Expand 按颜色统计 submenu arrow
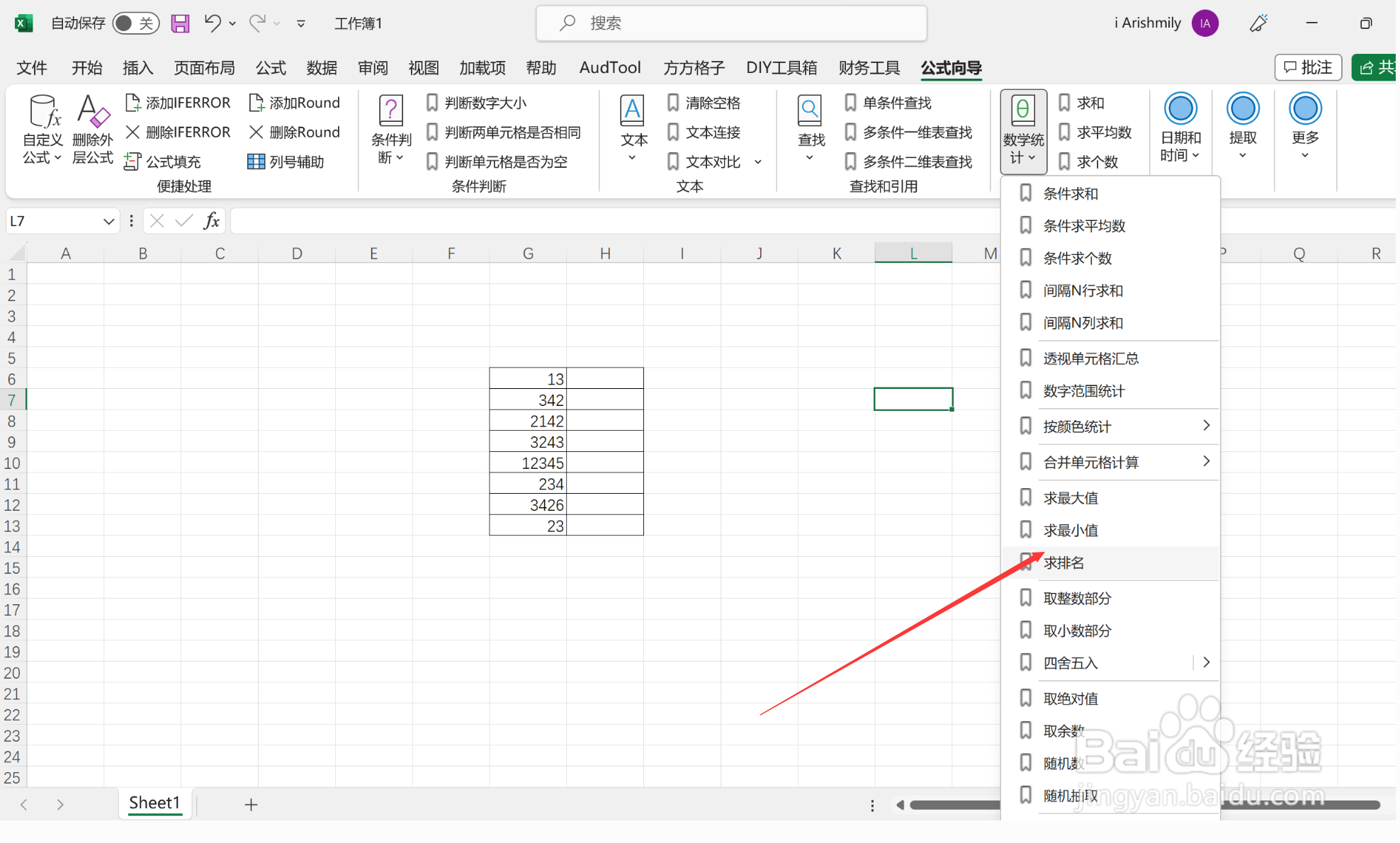This screenshot has height=843, width=1400. coord(1206,426)
